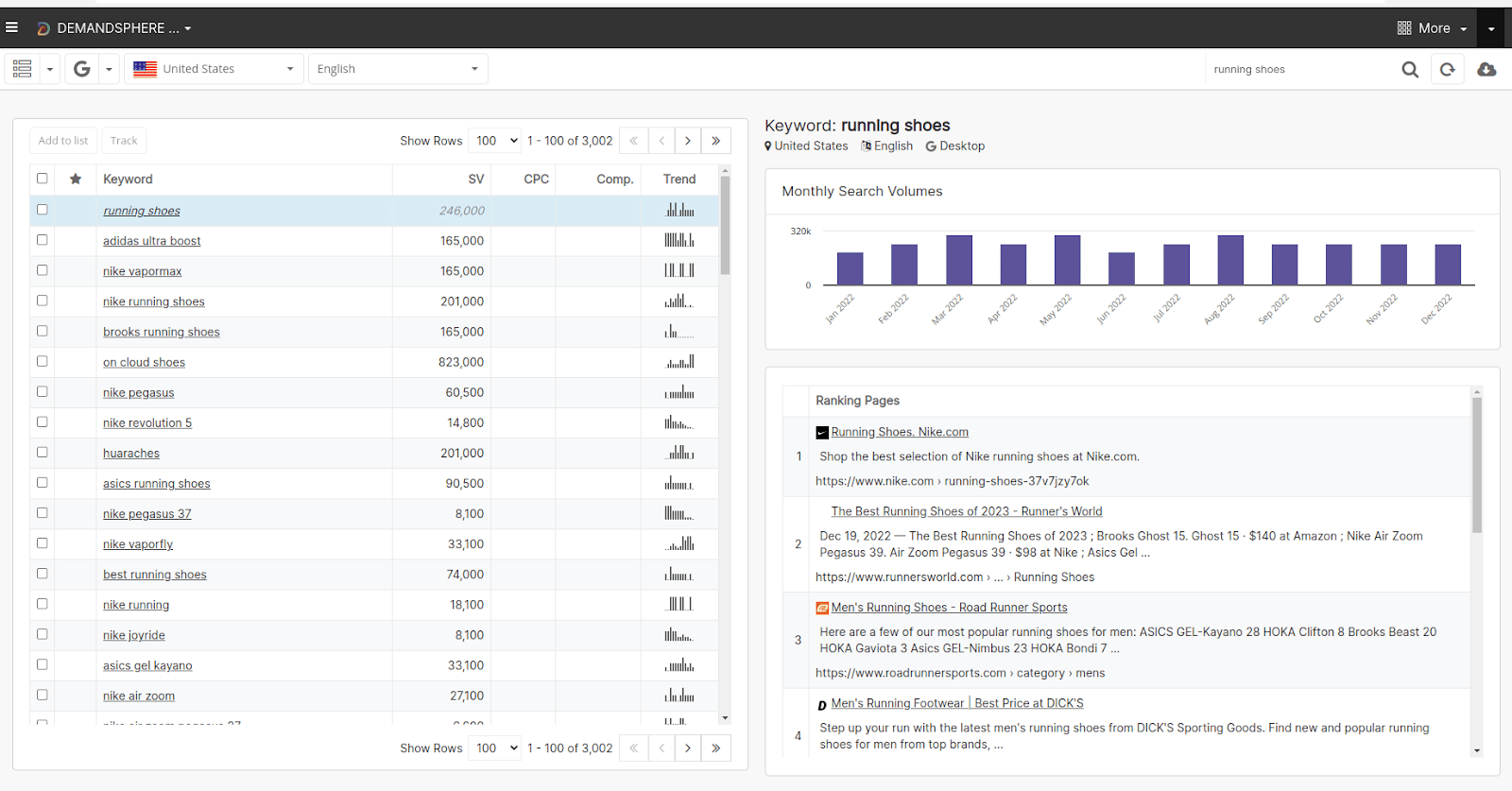Open the United States country dropdown

coord(213,69)
